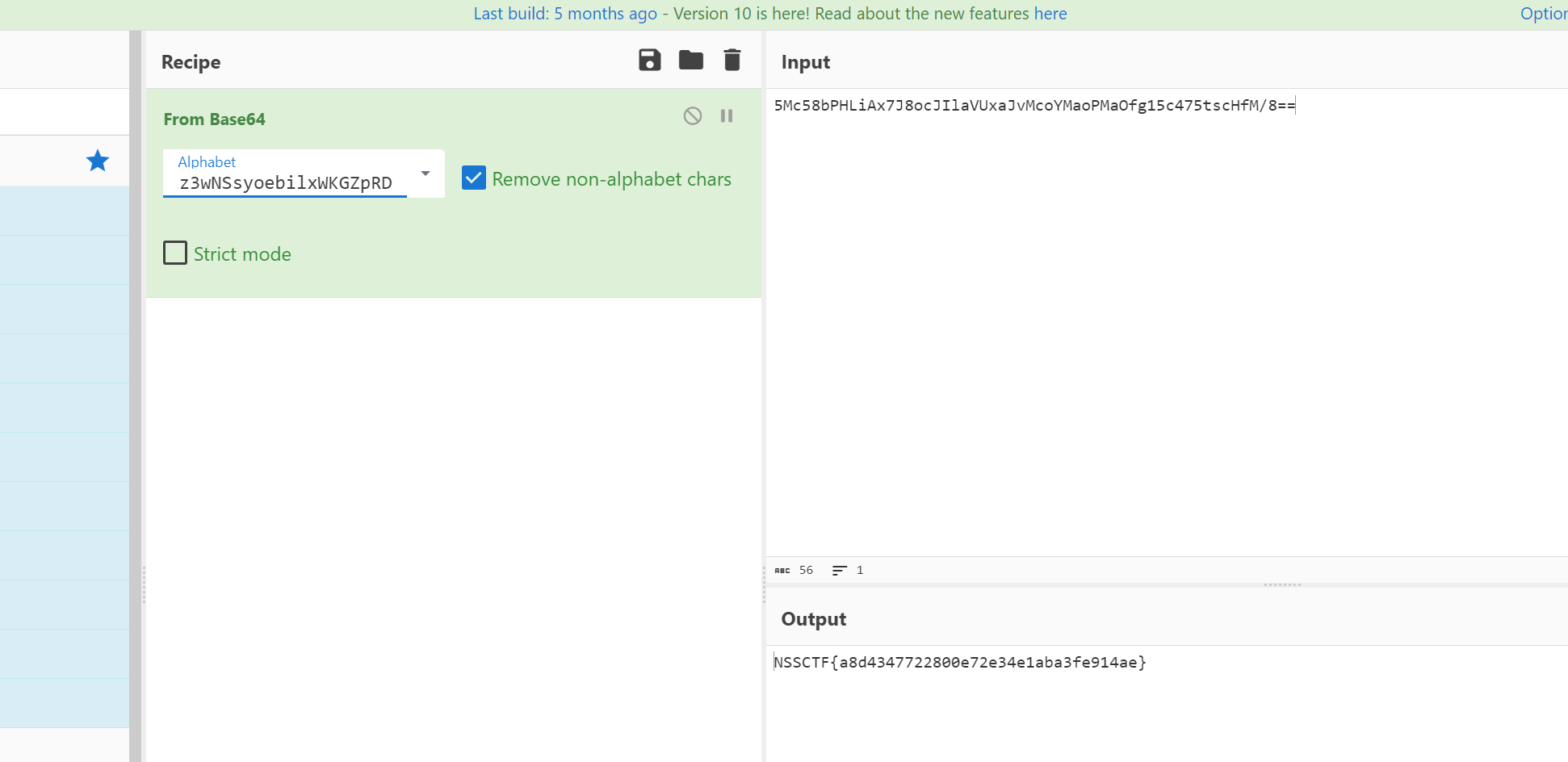
Task: Open favourite operations via the star
Action: point(97,161)
